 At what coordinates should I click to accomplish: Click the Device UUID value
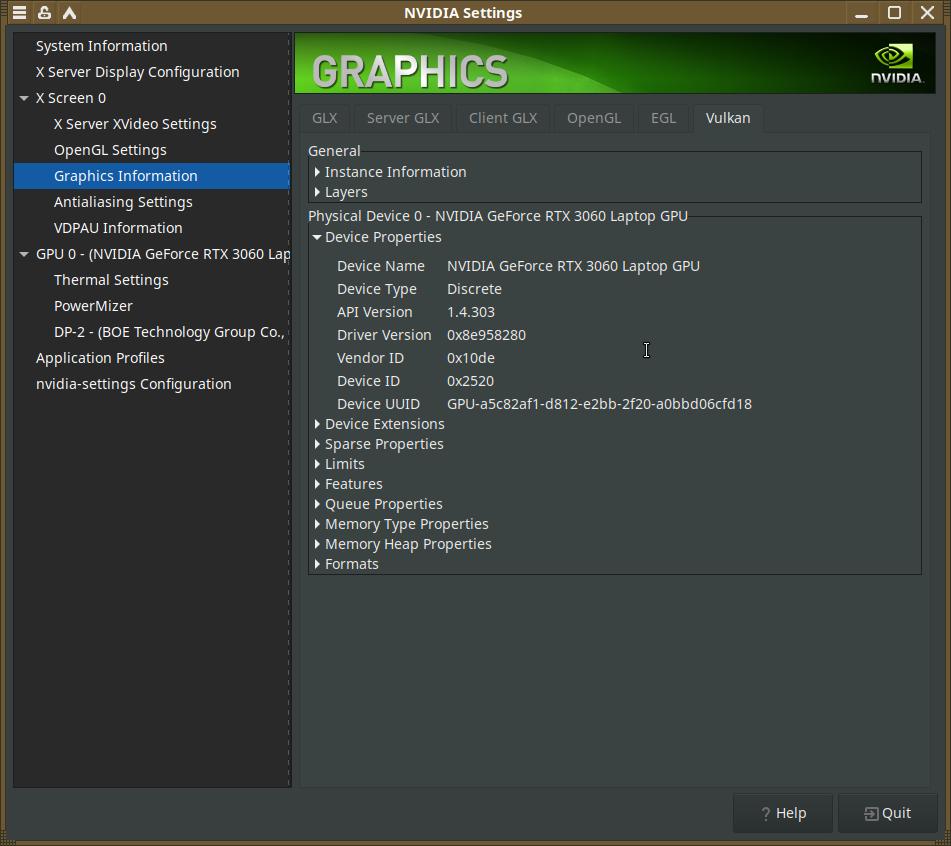click(599, 405)
